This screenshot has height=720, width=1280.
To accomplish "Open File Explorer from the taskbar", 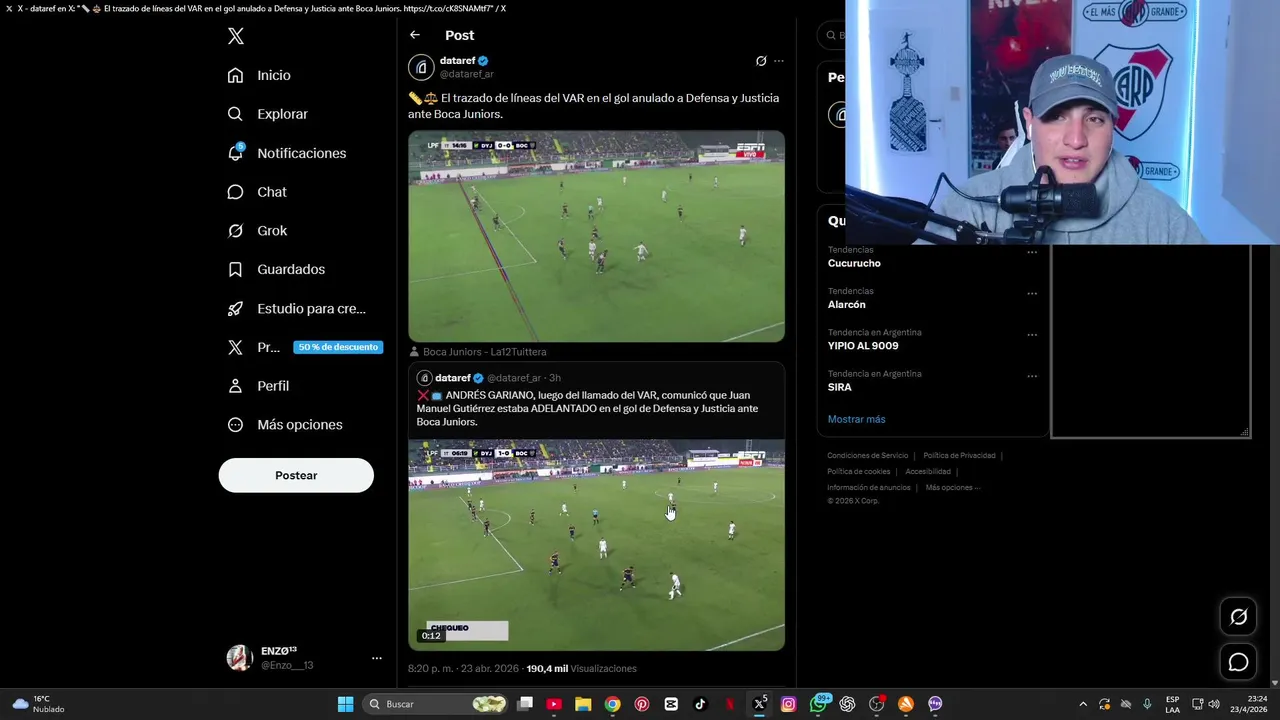I will [583, 704].
